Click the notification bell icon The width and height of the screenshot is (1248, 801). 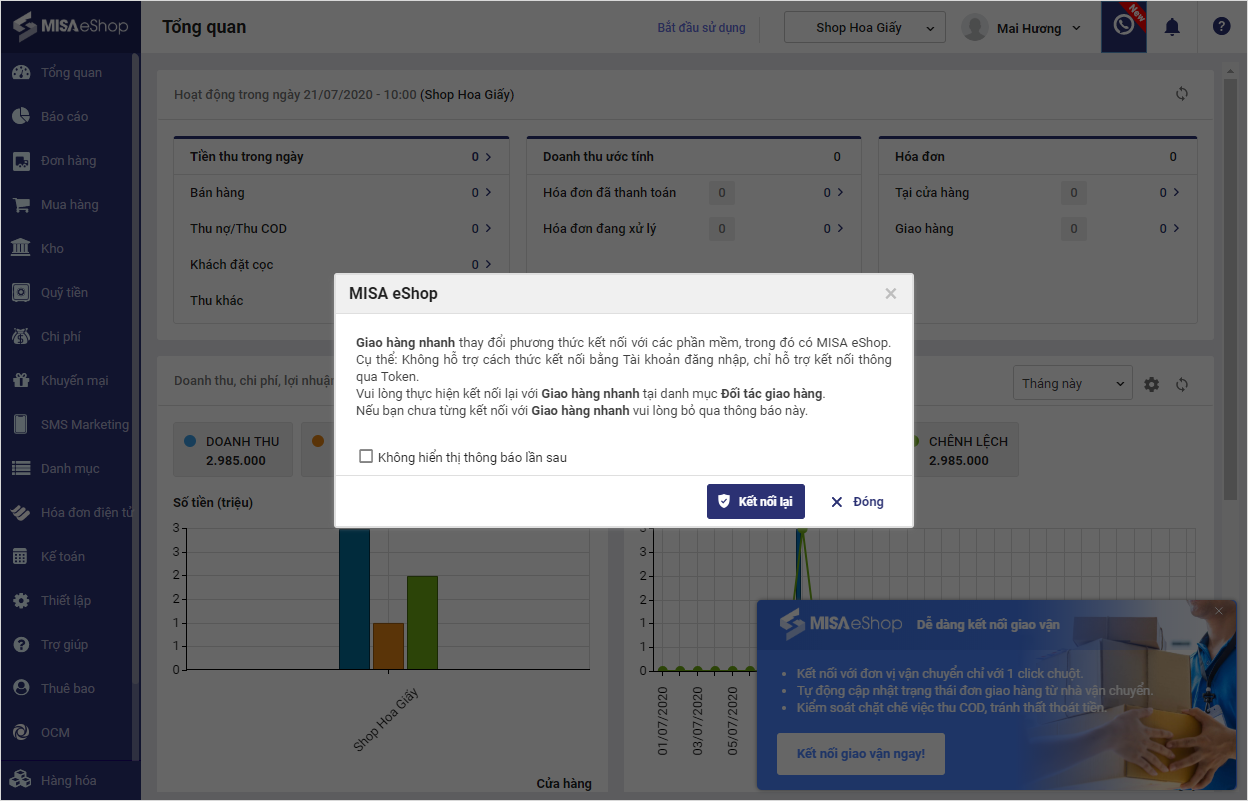pyautogui.click(x=1172, y=27)
